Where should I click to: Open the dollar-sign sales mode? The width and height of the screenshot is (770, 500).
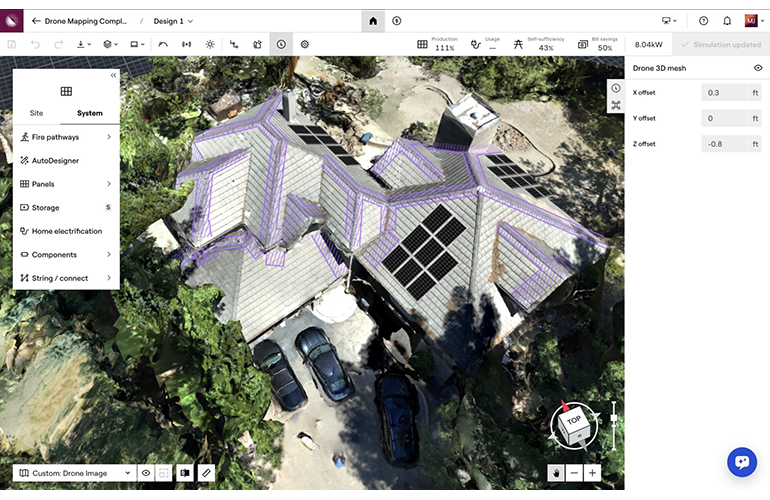(x=397, y=21)
